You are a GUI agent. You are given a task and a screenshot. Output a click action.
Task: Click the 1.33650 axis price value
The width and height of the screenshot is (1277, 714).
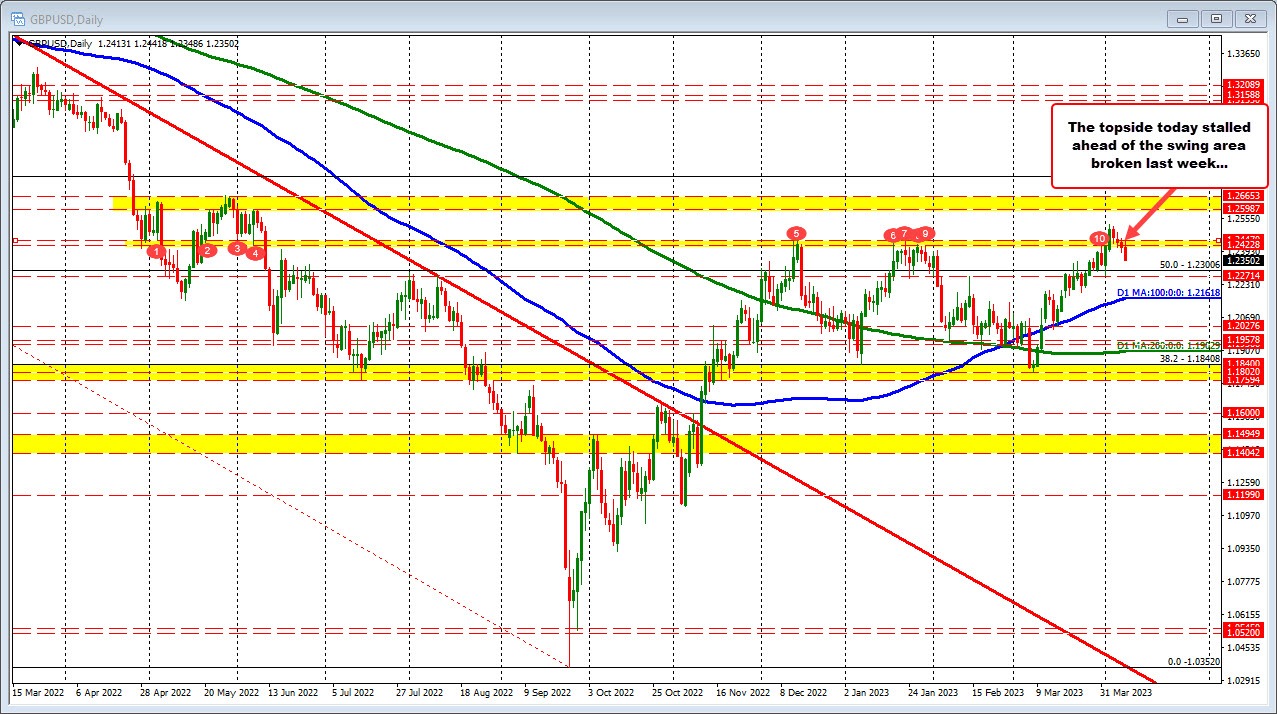[x=1243, y=53]
